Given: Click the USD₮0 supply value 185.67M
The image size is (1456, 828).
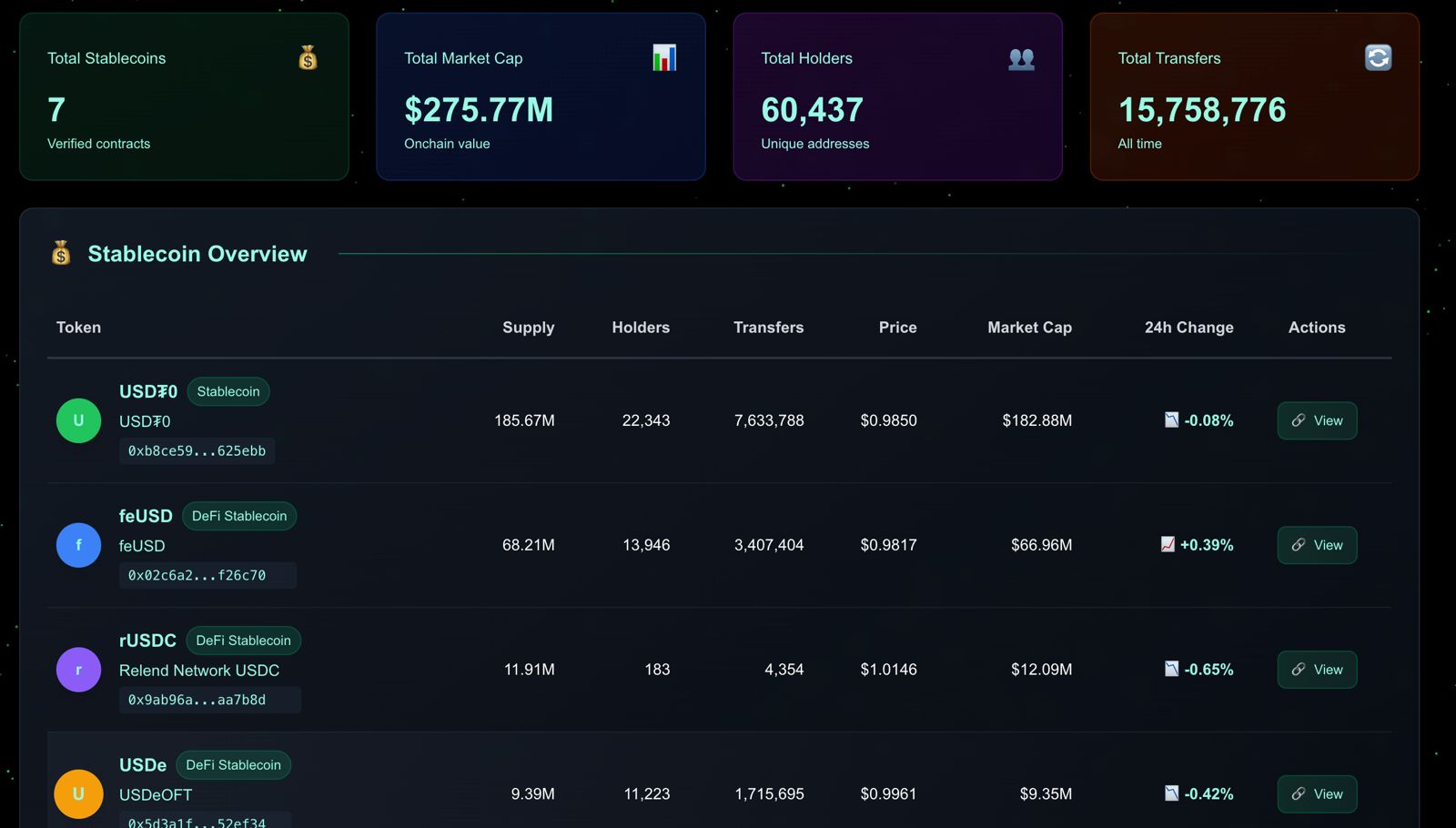Looking at the screenshot, I should 524,420.
